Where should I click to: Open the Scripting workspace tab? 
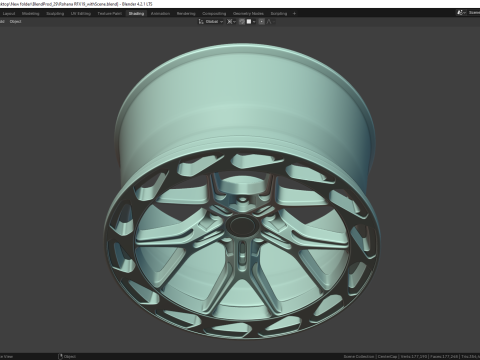point(279,14)
